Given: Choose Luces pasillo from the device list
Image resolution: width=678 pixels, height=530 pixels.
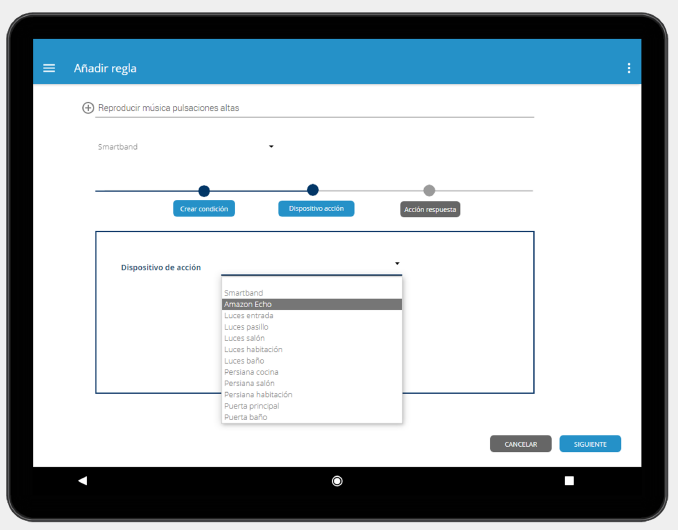Looking at the screenshot, I should pos(312,327).
